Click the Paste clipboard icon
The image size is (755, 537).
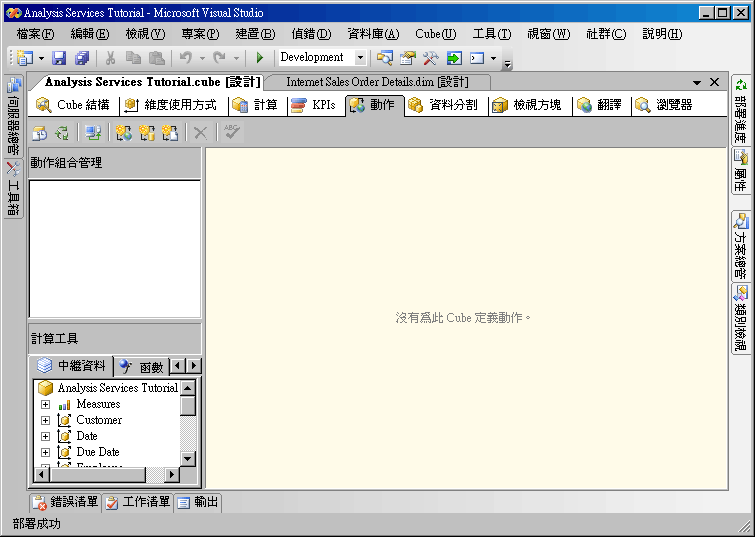click(x=156, y=58)
